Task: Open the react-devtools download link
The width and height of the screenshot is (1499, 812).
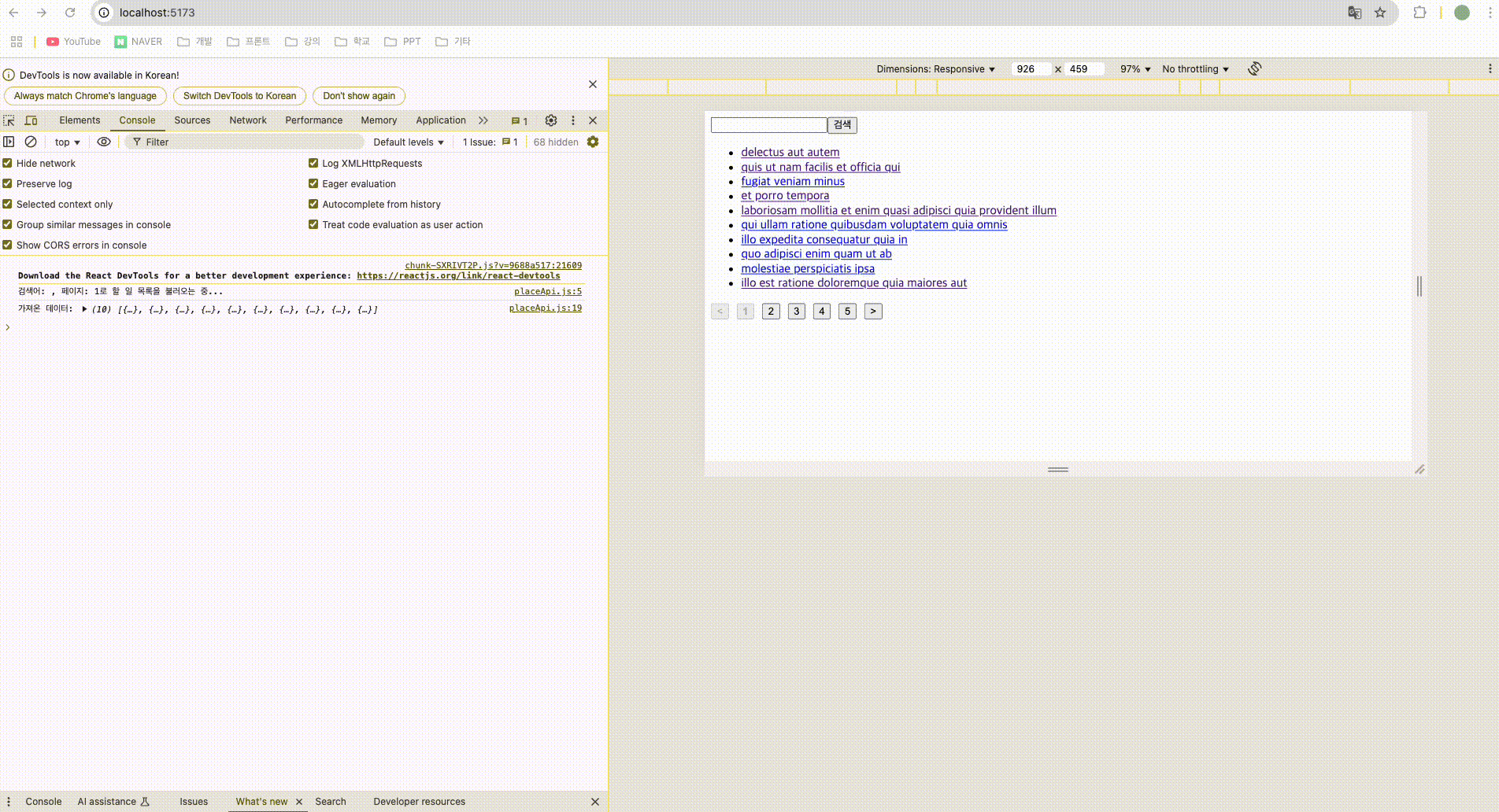Action: [x=458, y=276]
